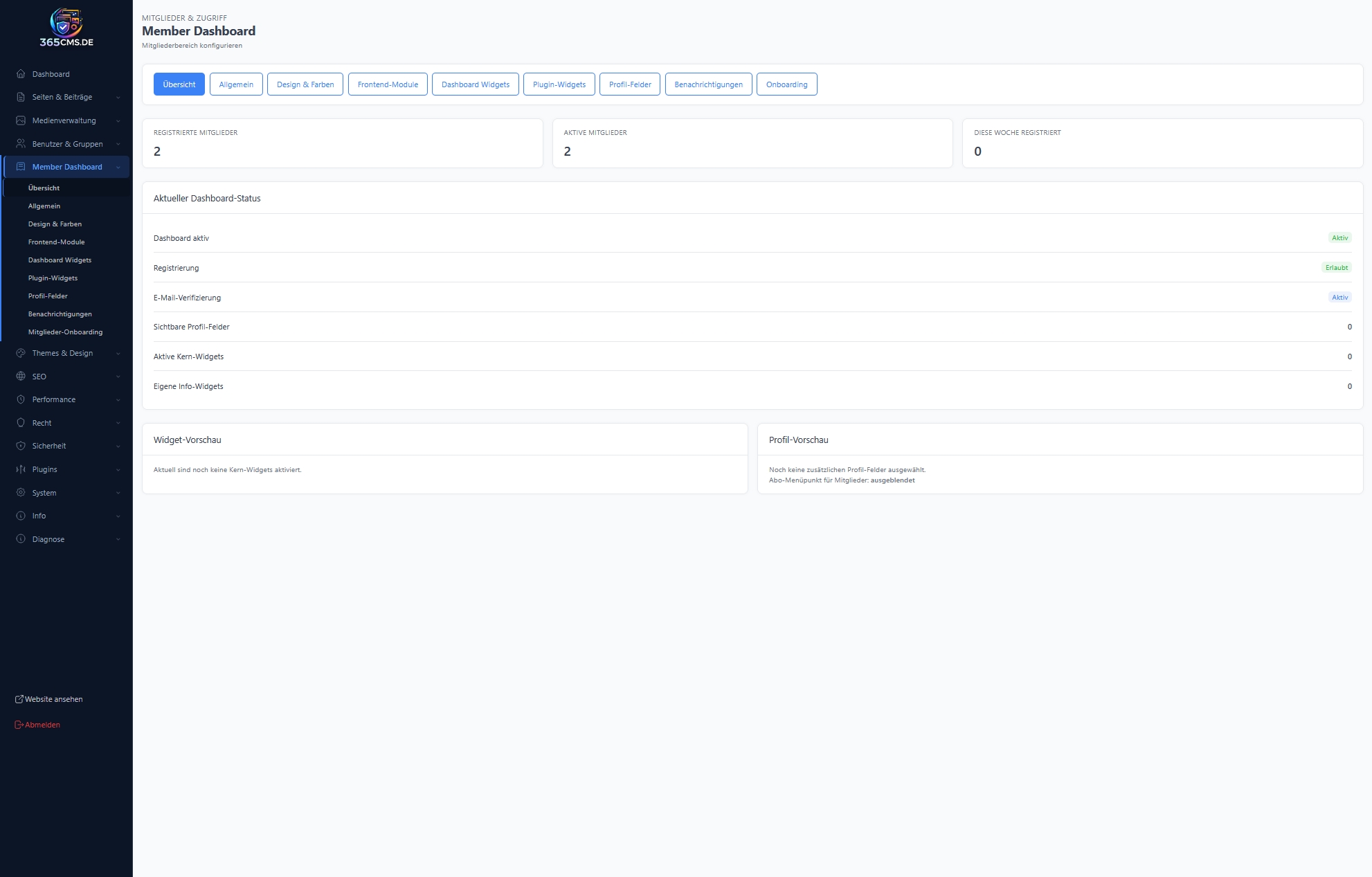This screenshot has height=877, width=1372.
Task: Open the Benachrichtigungen tab
Action: [x=708, y=84]
